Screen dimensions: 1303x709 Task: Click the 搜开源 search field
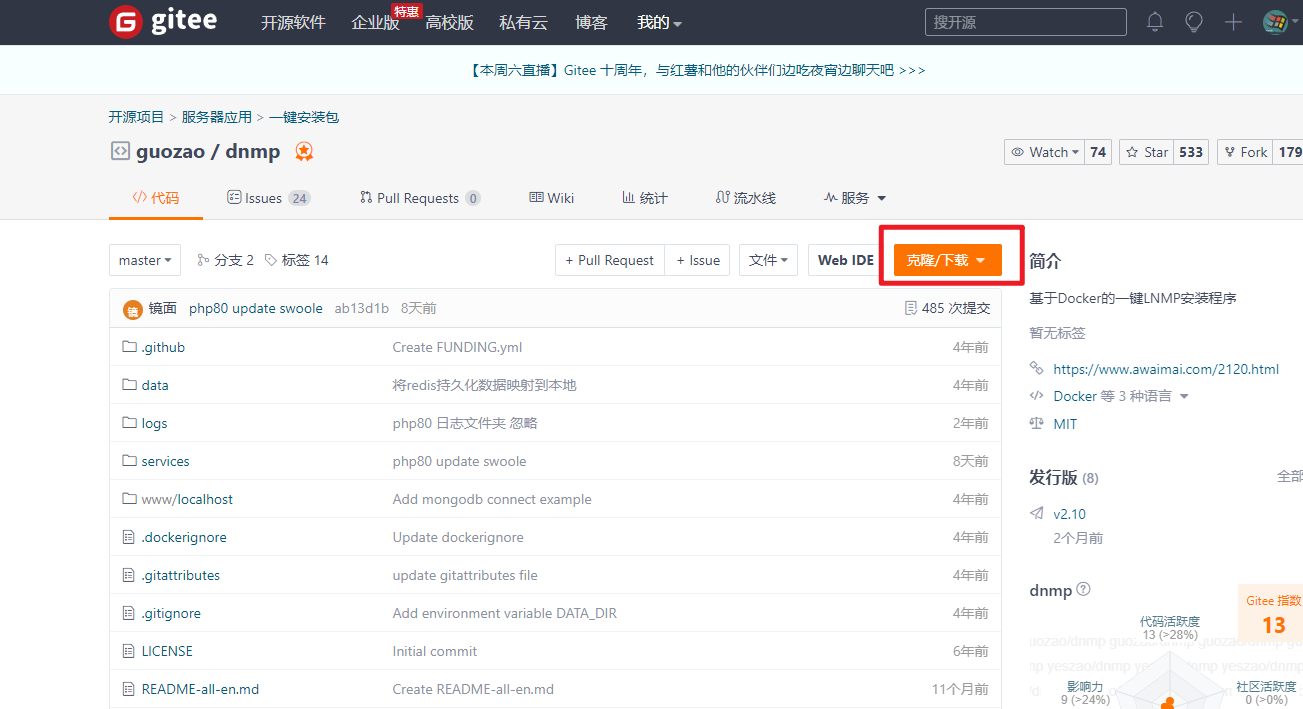point(1025,21)
